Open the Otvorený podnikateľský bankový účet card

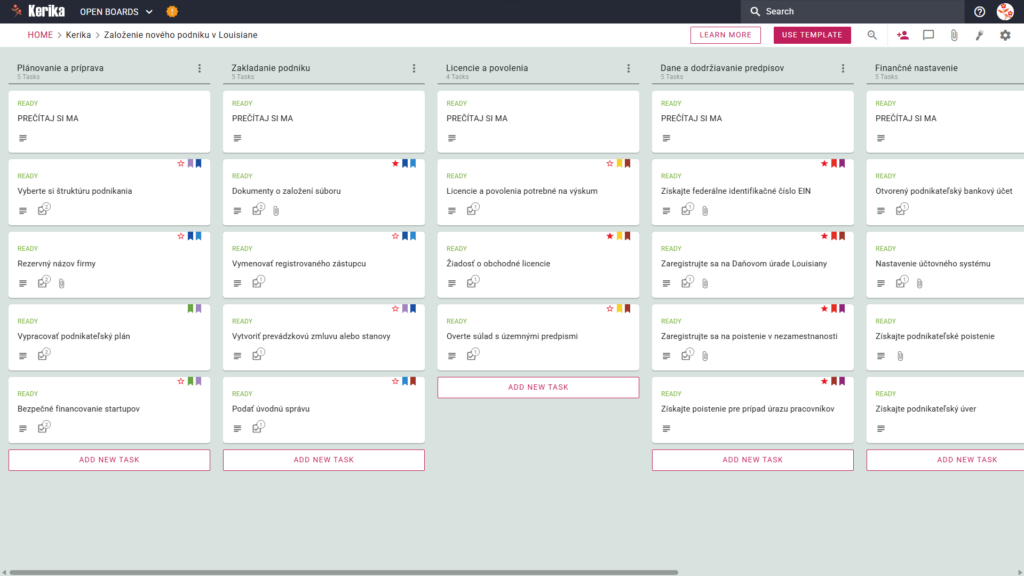[x=945, y=192]
